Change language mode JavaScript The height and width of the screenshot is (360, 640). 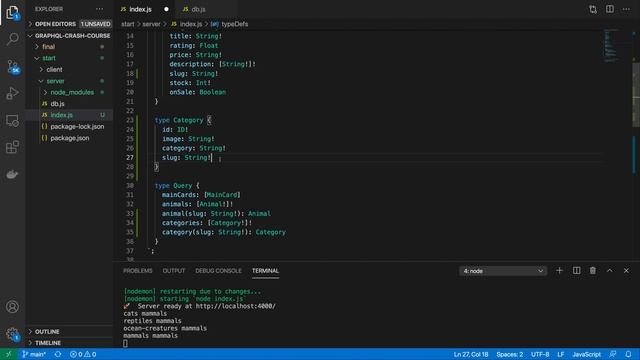pyautogui.click(x=587, y=354)
